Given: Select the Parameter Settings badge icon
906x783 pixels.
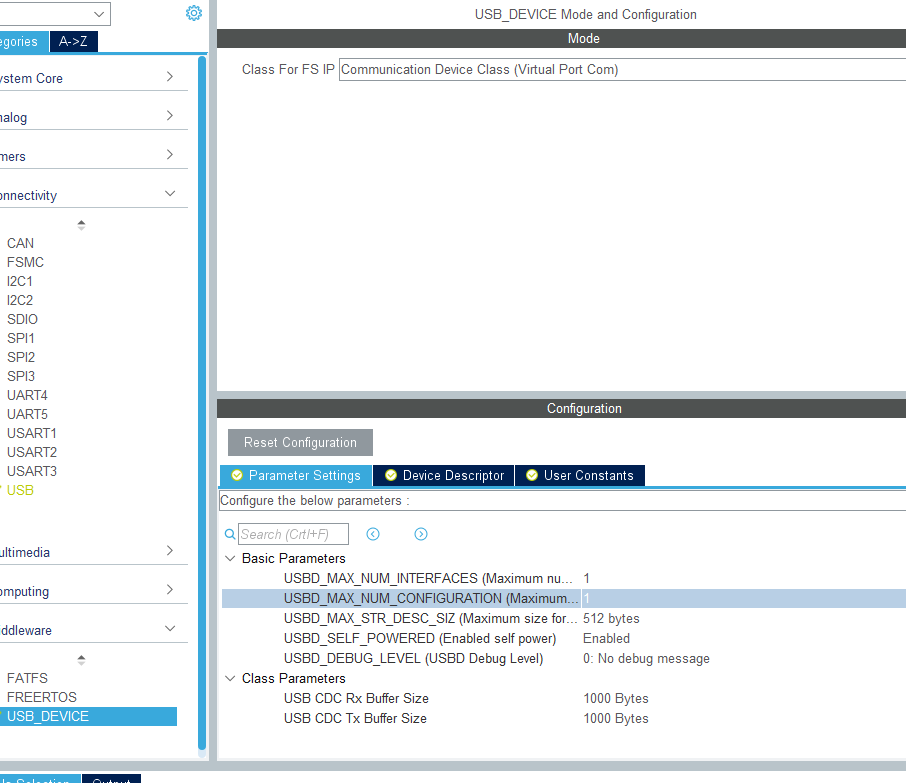Looking at the screenshot, I should point(237,475).
